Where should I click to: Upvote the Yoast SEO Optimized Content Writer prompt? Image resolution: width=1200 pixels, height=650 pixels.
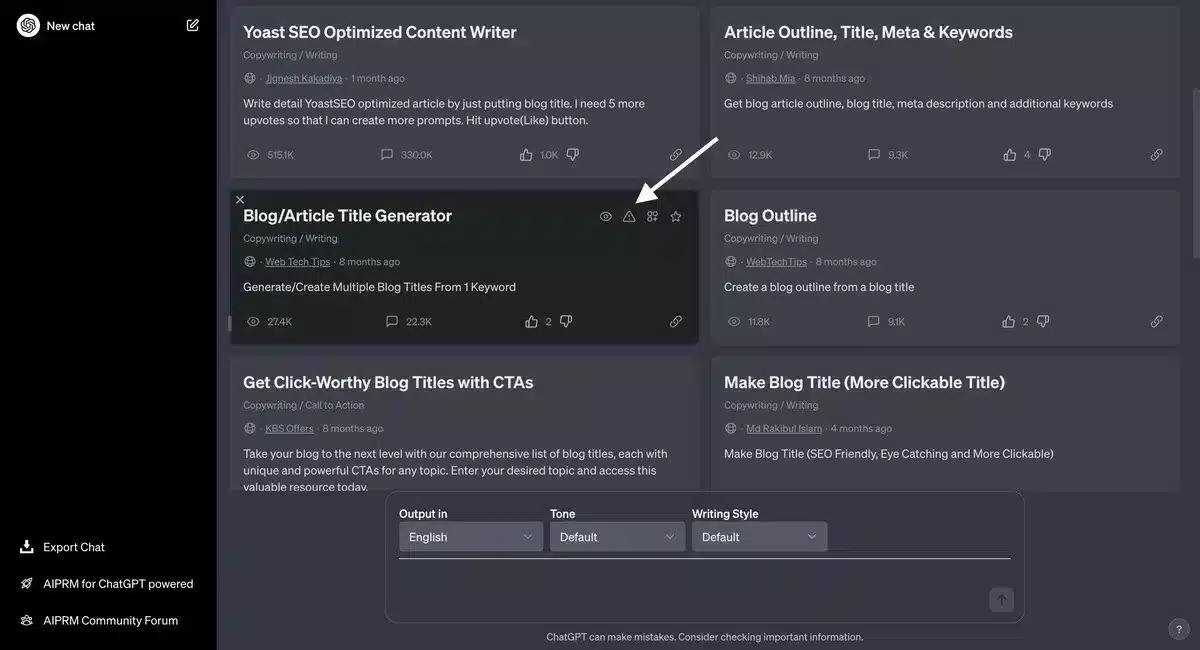527,155
